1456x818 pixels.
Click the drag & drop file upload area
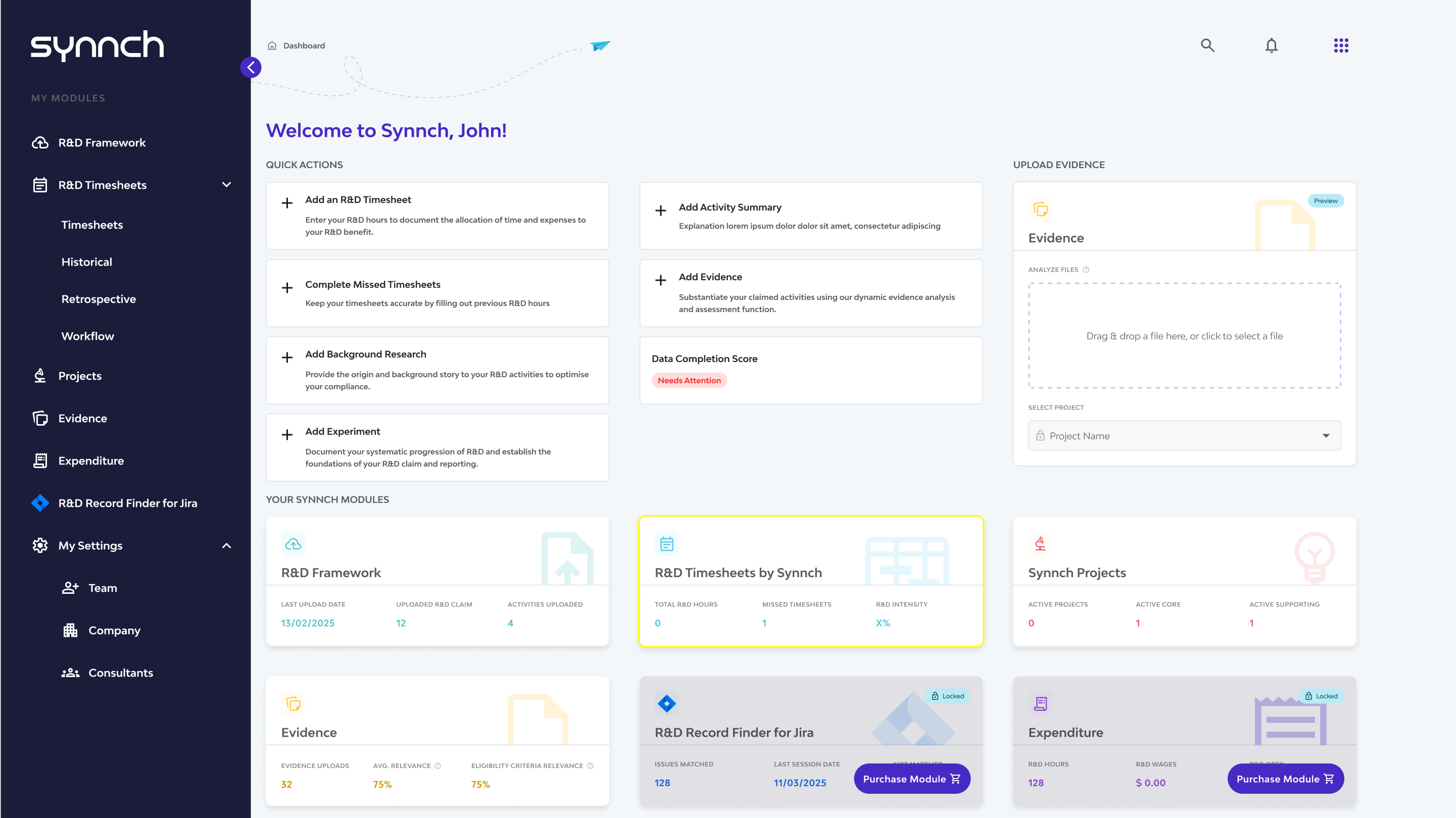1184,336
